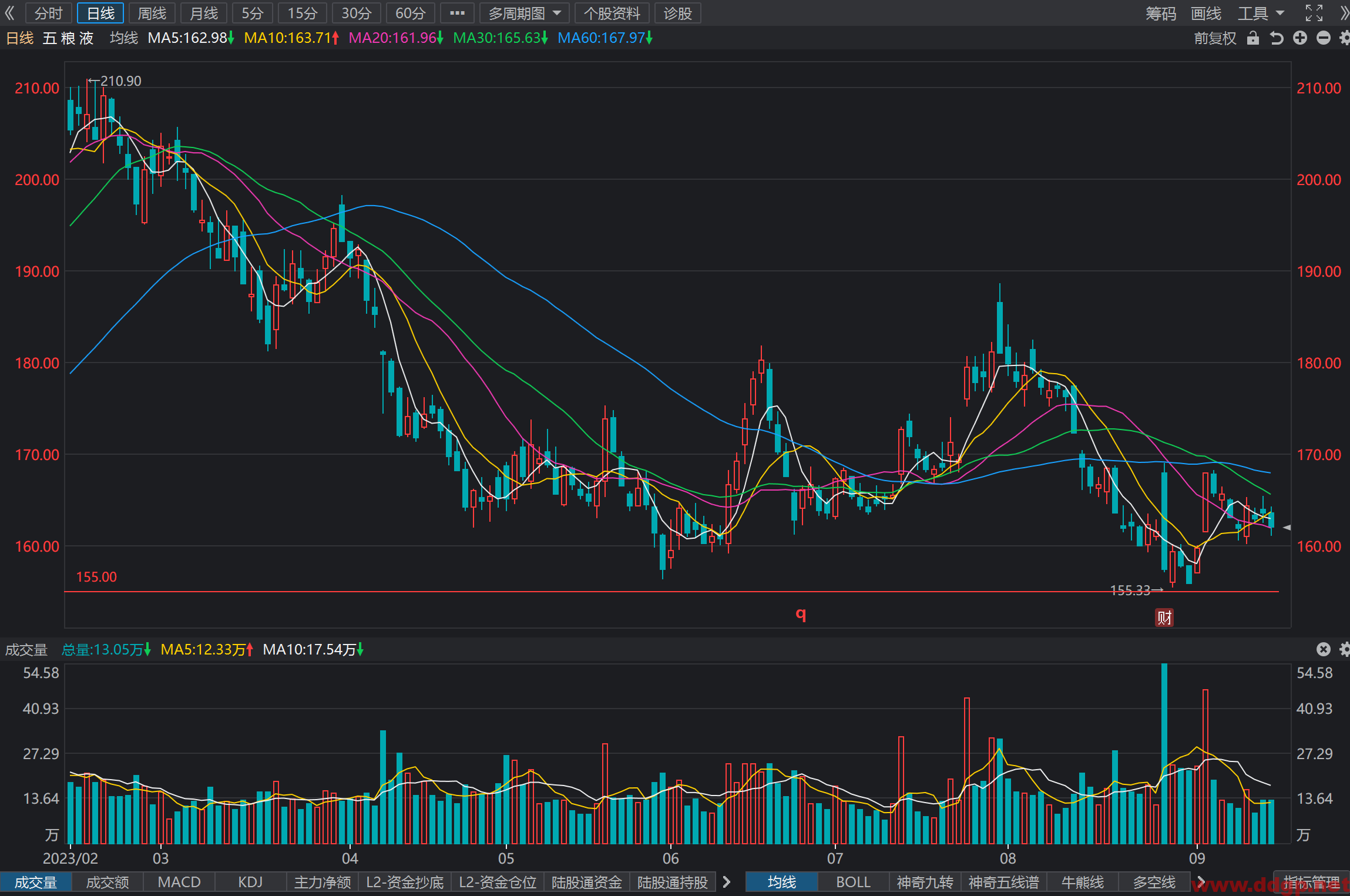Toggle fullscreen chart icon
The height and width of the screenshot is (896, 1350).
click(1314, 13)
